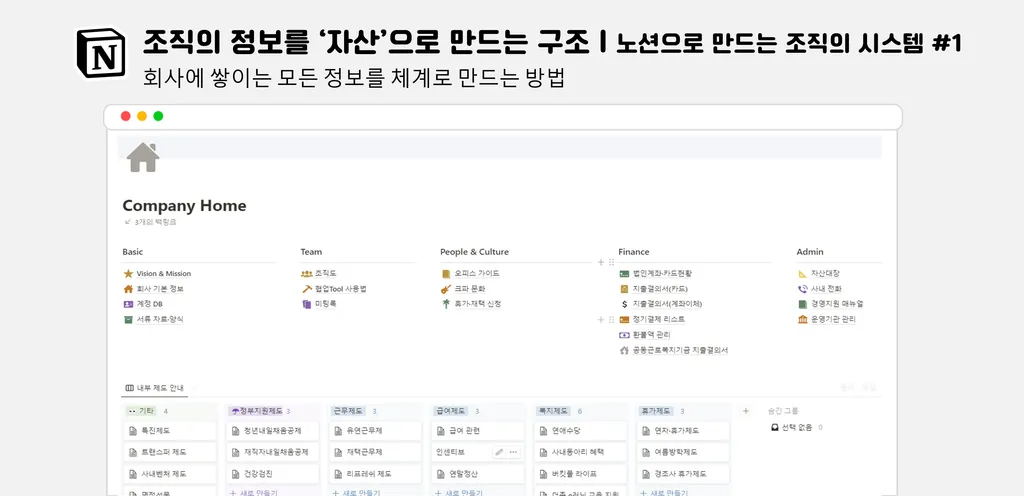Click the purple notebook icon for 미팅록
Screen dimensions: 1024x496
point(306,304)
